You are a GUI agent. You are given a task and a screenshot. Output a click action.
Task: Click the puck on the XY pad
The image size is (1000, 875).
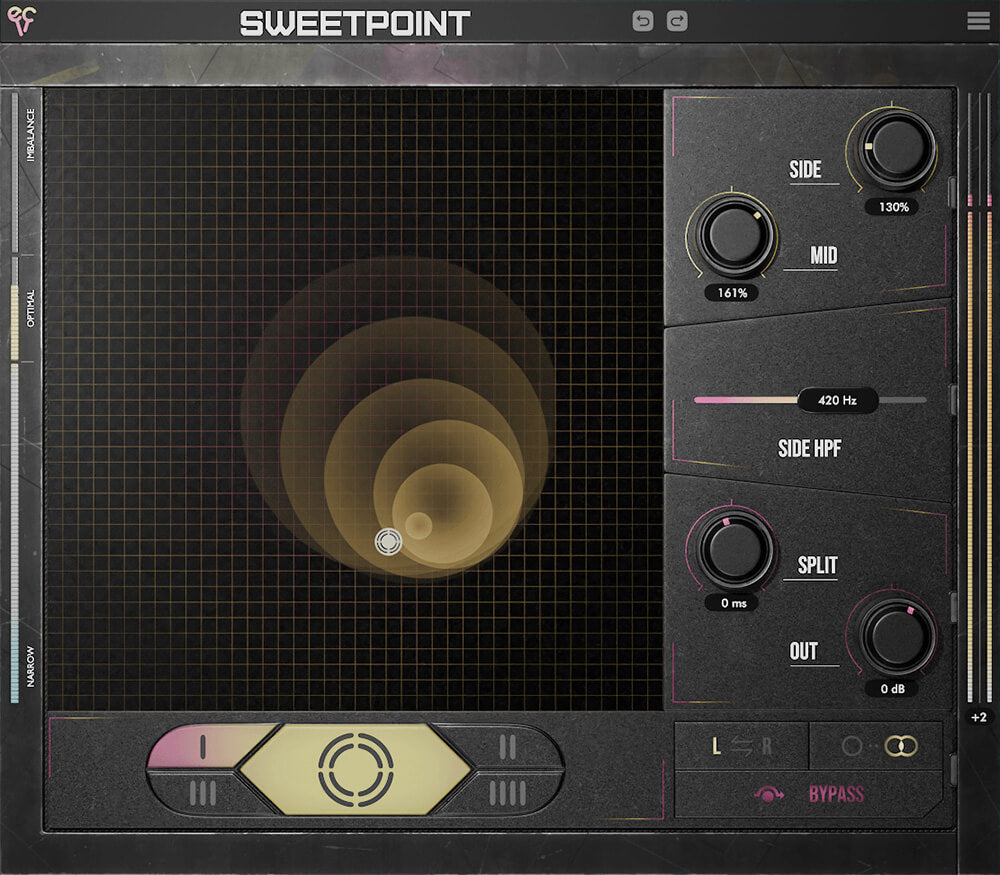tap(389, 541)
